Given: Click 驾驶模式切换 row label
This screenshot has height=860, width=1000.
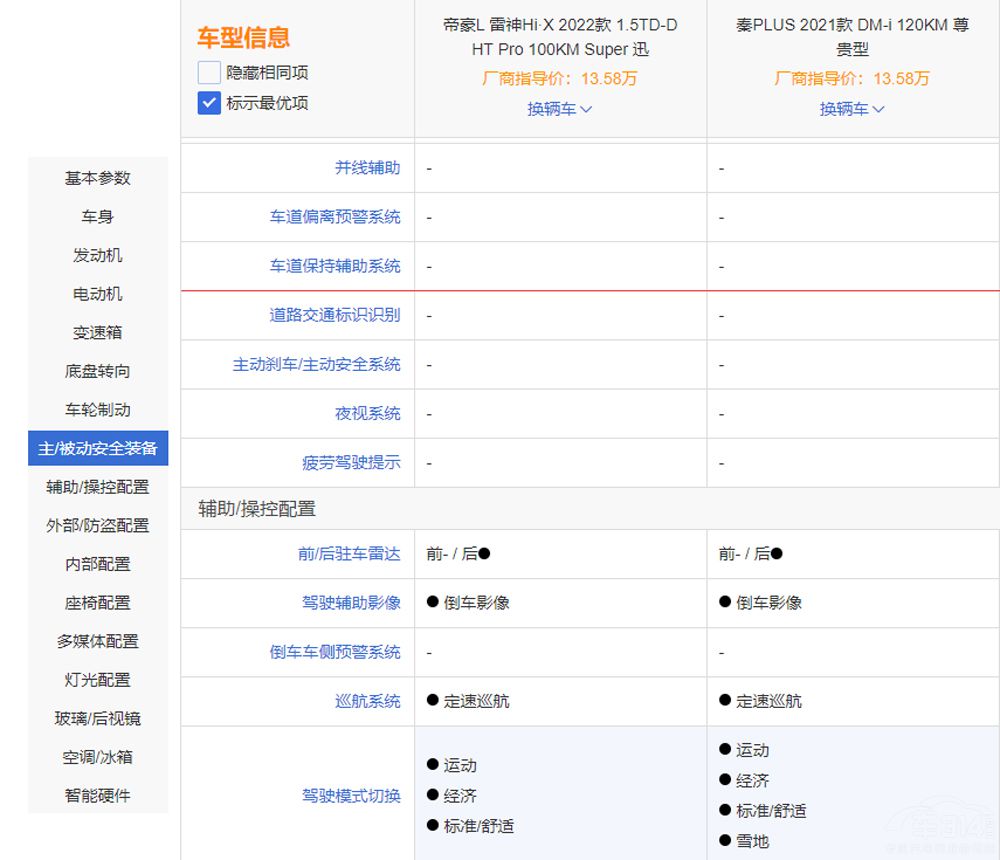Looking at the screenshot, I should [x=351, y=796].
